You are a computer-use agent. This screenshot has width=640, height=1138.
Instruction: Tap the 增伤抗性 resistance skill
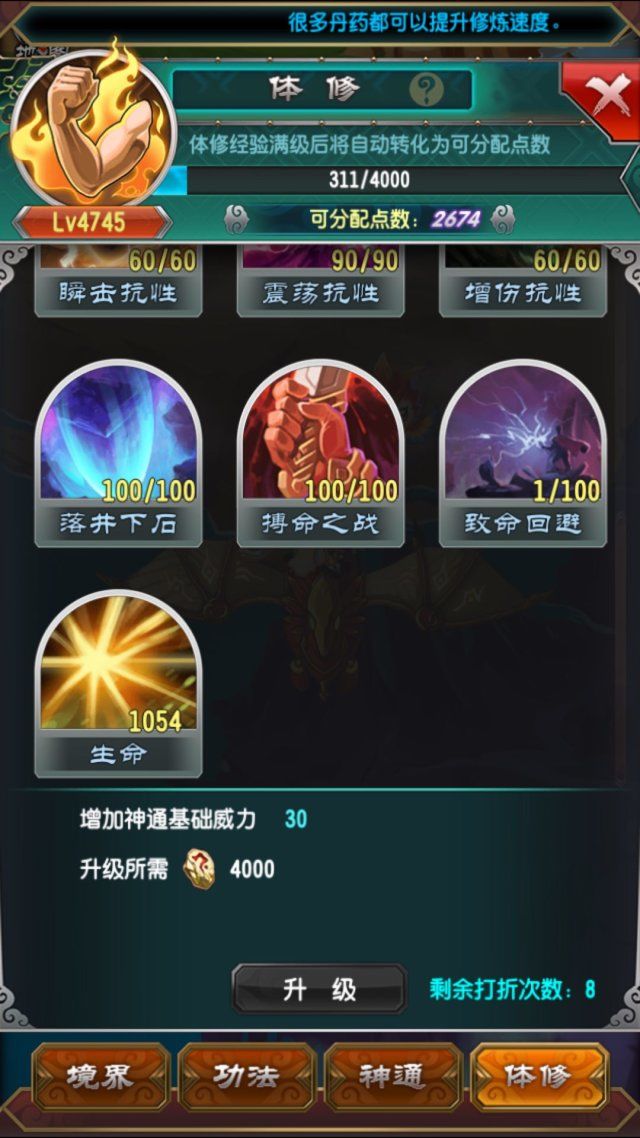(522, 282)
